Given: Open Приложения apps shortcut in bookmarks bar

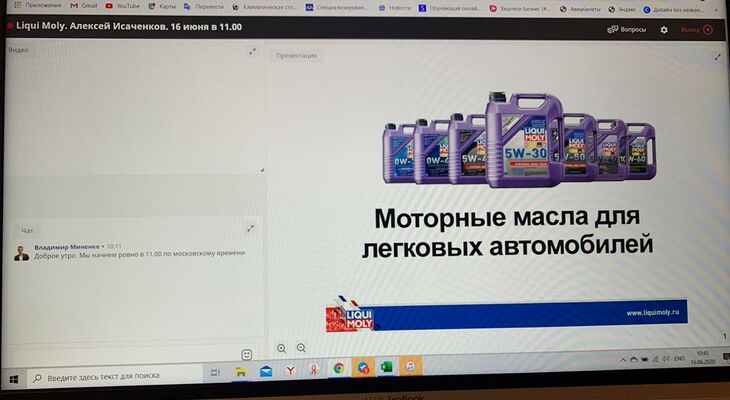Looking at the screenshot, I should pos(38,6).
